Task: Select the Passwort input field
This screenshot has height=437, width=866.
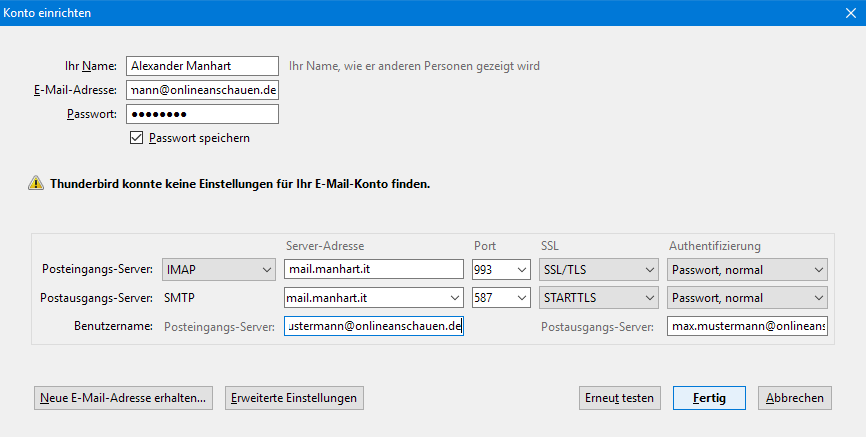Action: coord(202,114)
